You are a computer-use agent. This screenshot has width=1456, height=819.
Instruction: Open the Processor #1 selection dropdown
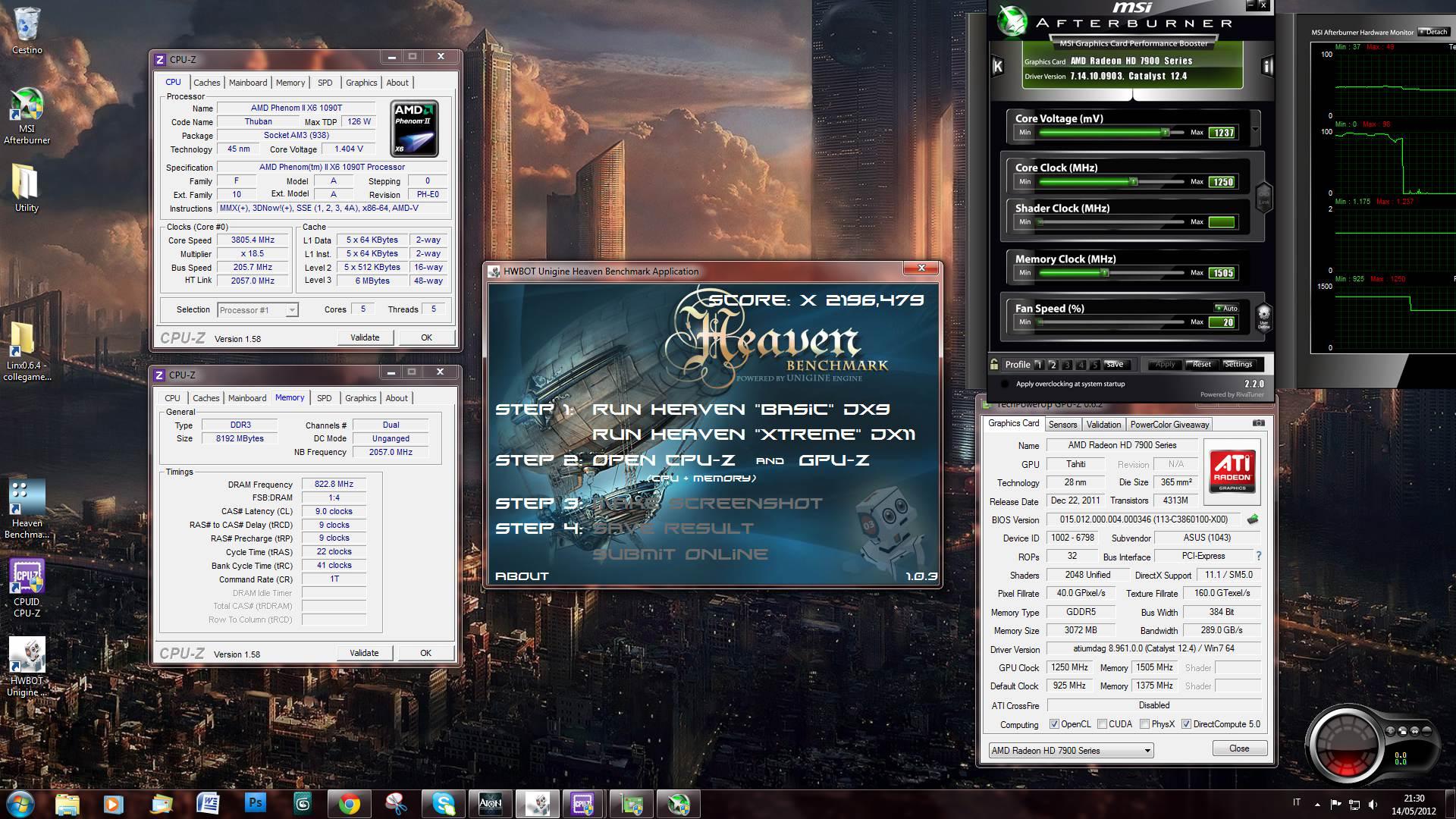point(257,309)
